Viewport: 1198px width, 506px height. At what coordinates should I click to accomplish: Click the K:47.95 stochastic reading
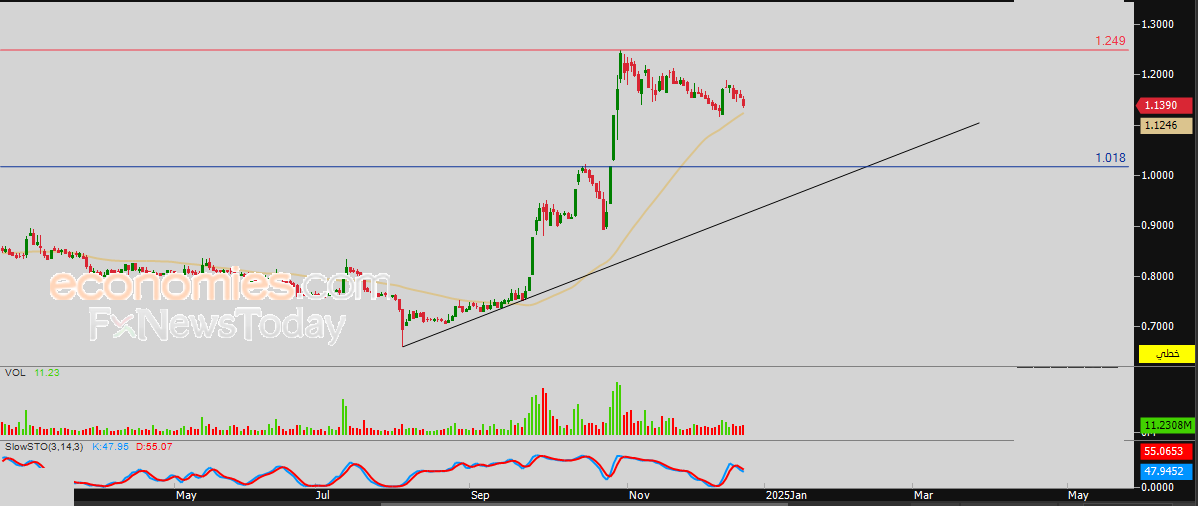click(111, 446)
